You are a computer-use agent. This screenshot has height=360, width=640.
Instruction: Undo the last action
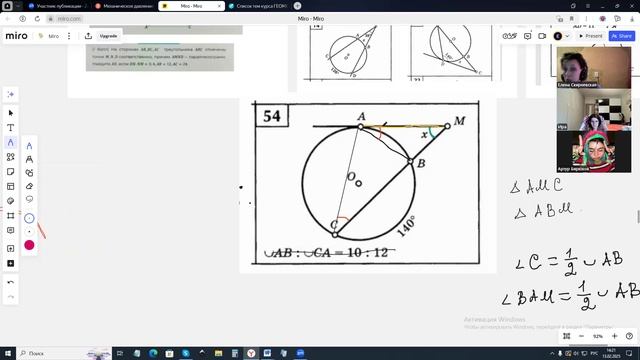click(11, 282)
